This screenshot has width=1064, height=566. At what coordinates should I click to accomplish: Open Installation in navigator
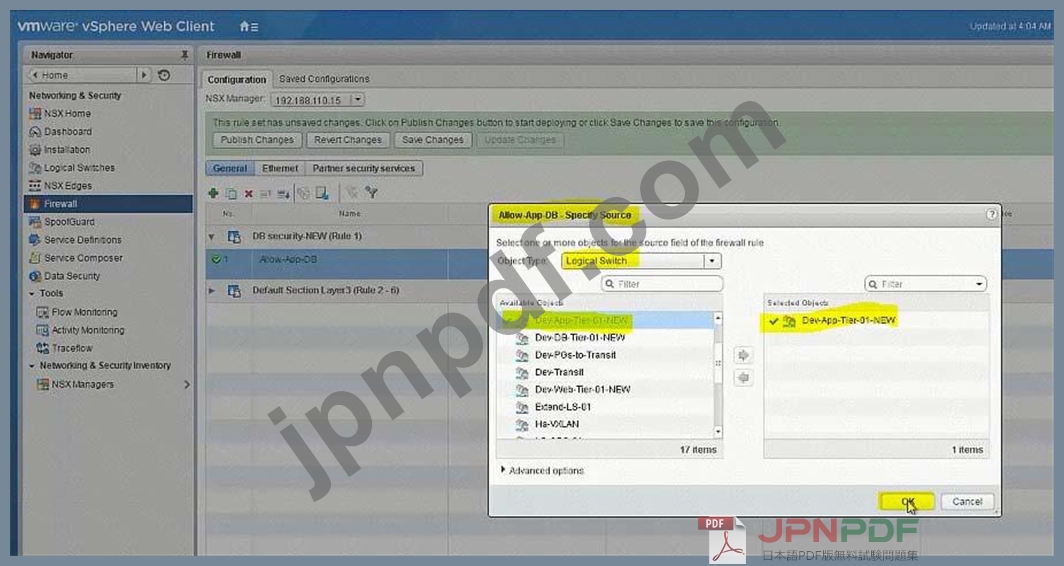pyautogui.click(x=66, y=149)
